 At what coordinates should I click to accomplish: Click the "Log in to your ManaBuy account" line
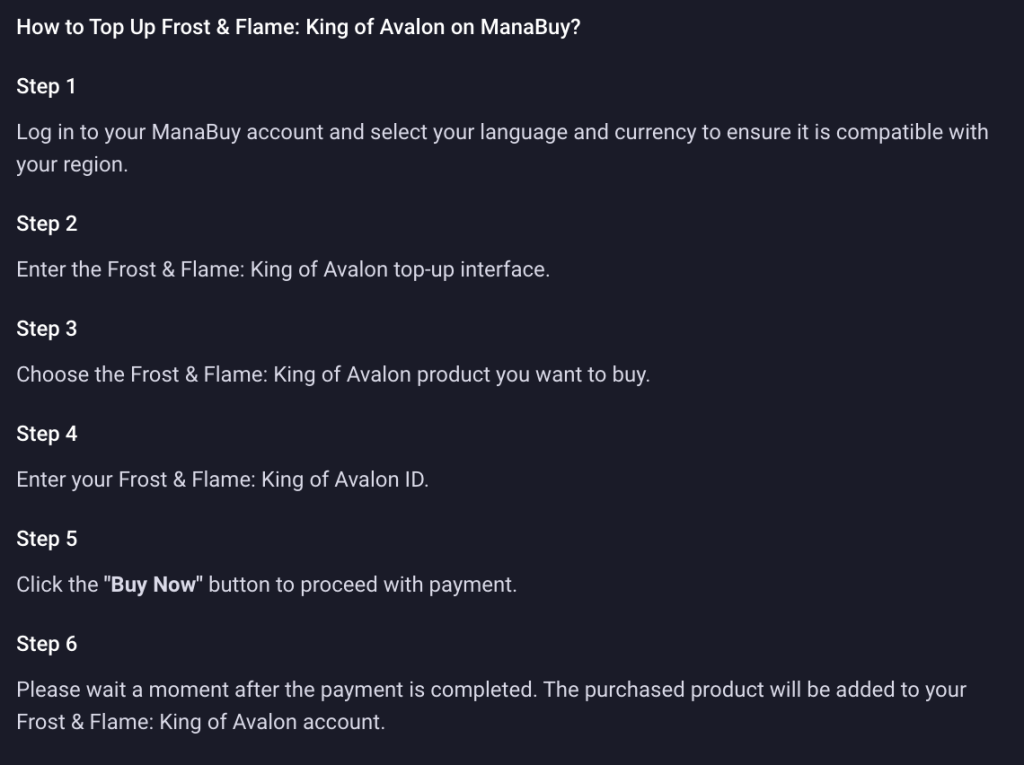coord(502,132)
